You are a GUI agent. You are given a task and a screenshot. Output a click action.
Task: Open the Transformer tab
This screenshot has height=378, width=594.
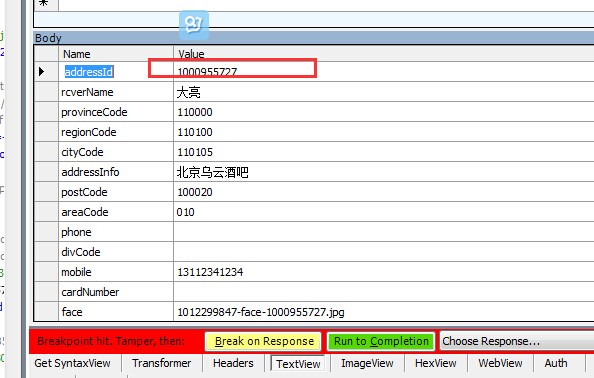162,363
